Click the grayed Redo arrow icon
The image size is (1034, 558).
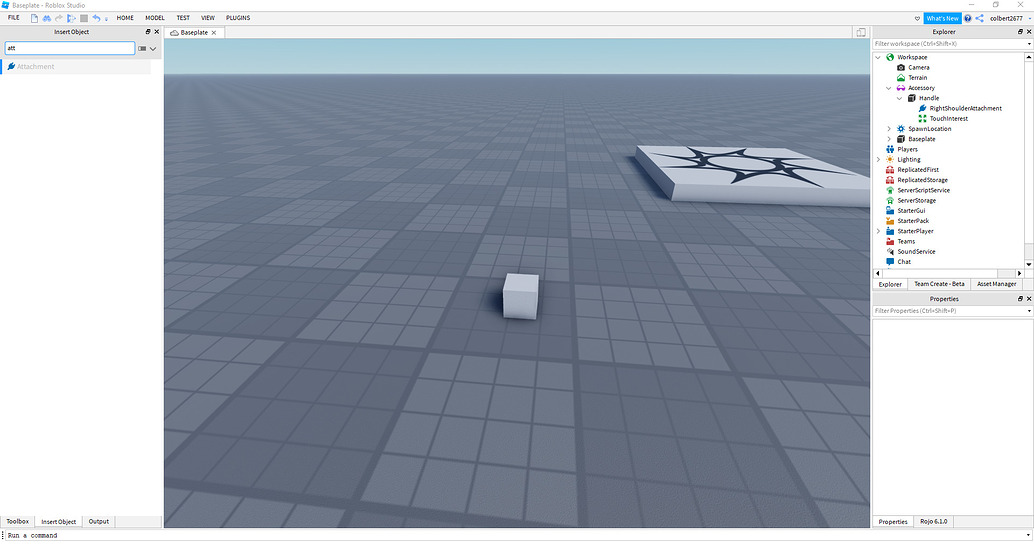(x=59, y=18)
